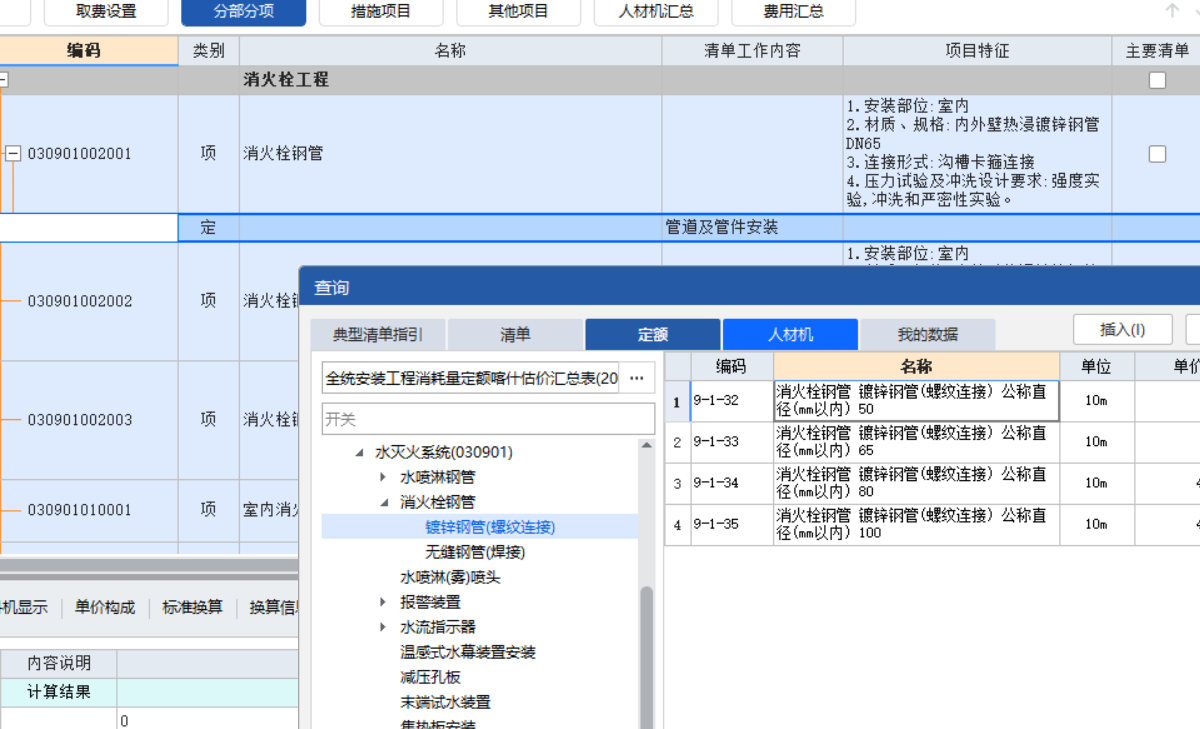
Task: Expand the 水流指示器 tree node
Action: (383, 627)
